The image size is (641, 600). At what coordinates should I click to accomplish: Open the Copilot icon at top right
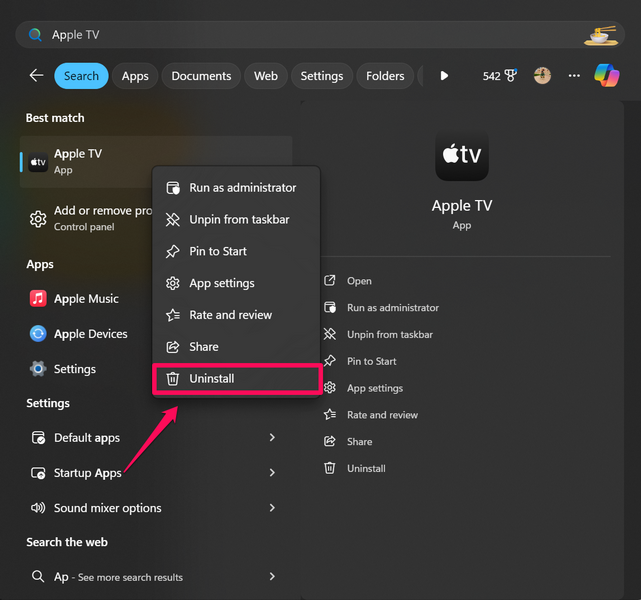pos(606,75)
